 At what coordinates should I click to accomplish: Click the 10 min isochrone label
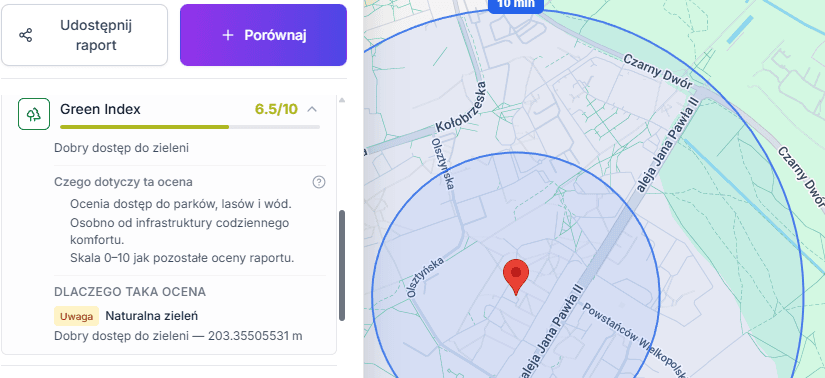[x=516, y=4]
